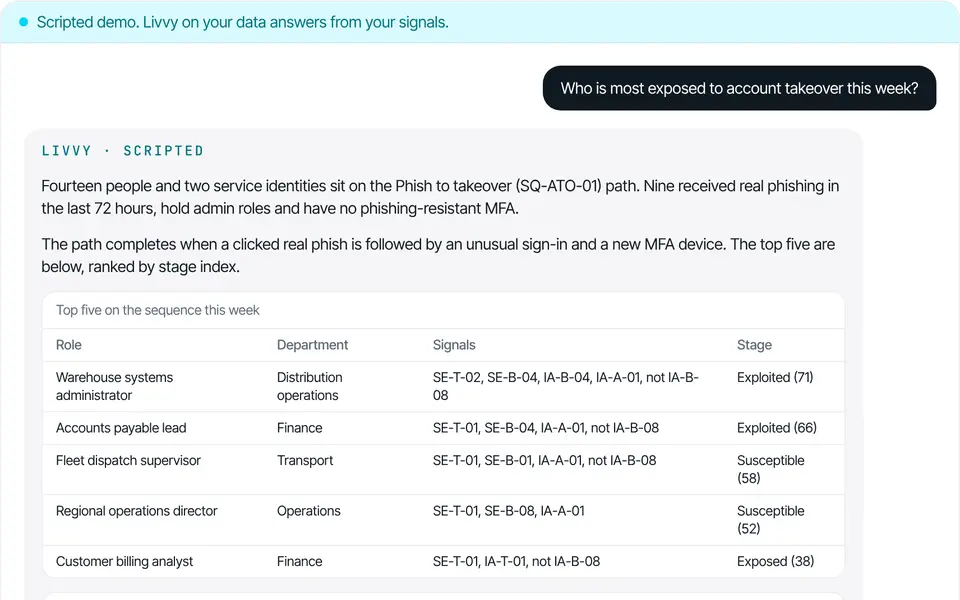Select the "Accounts payable lead" role cell
The image size is (960, 600).
click(x=121, y=428)
